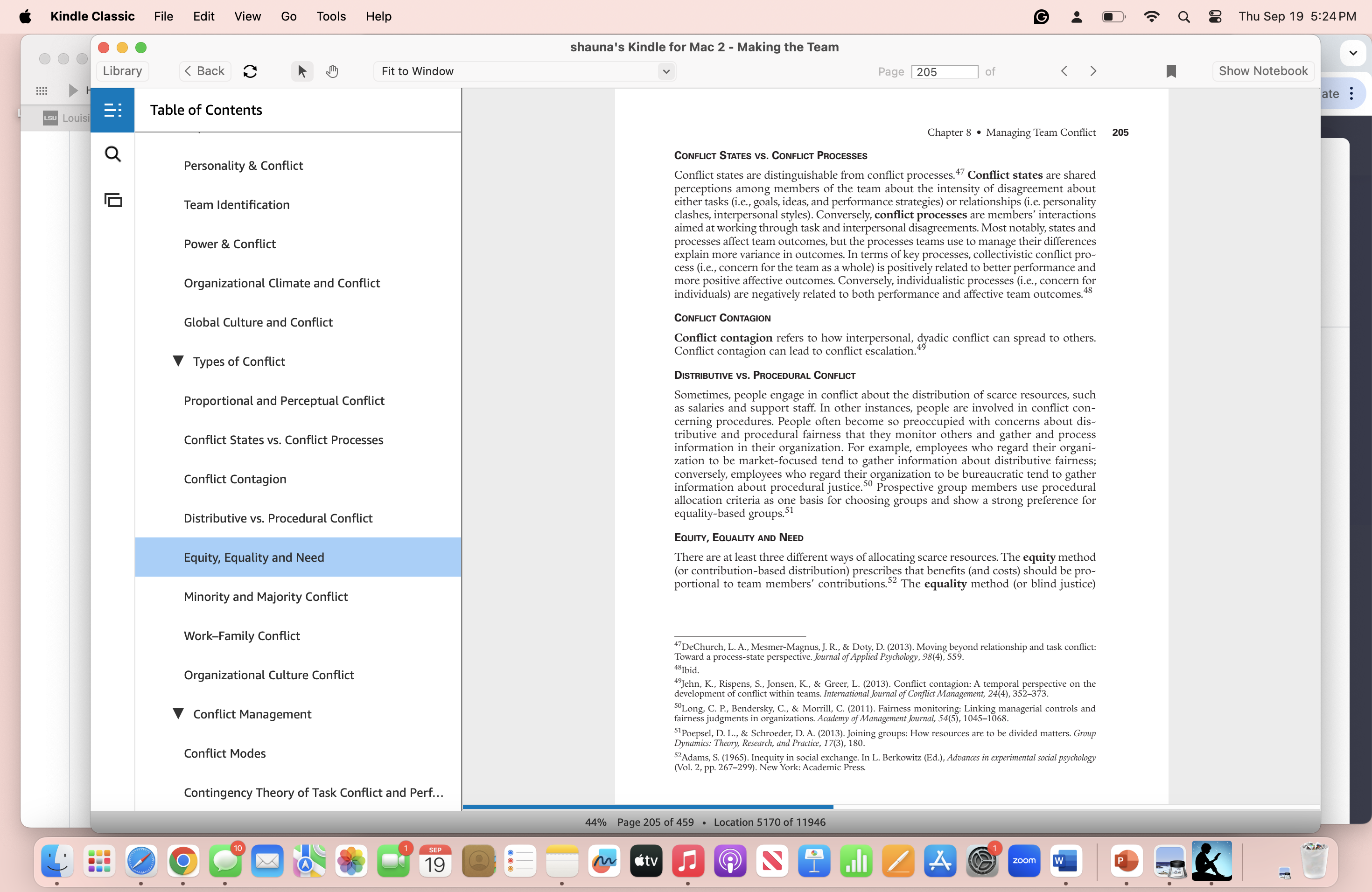Open the search panel magnifier icon
1372x892 pixels.
112,154
